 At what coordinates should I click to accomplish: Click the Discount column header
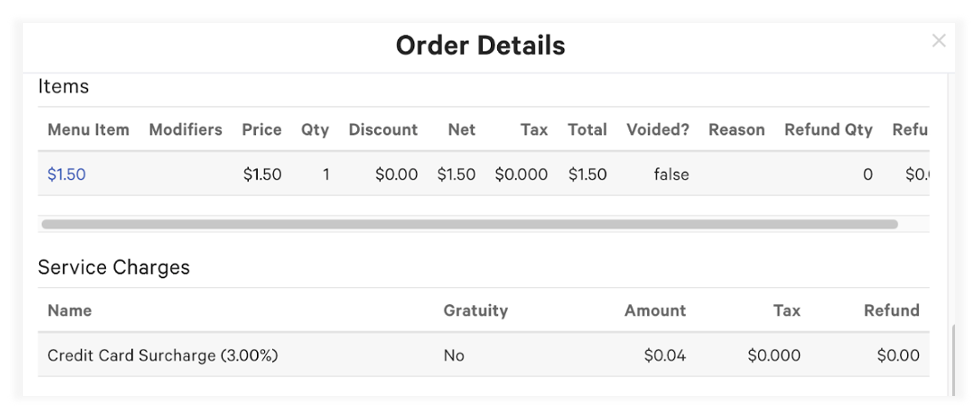click(383, 129)
